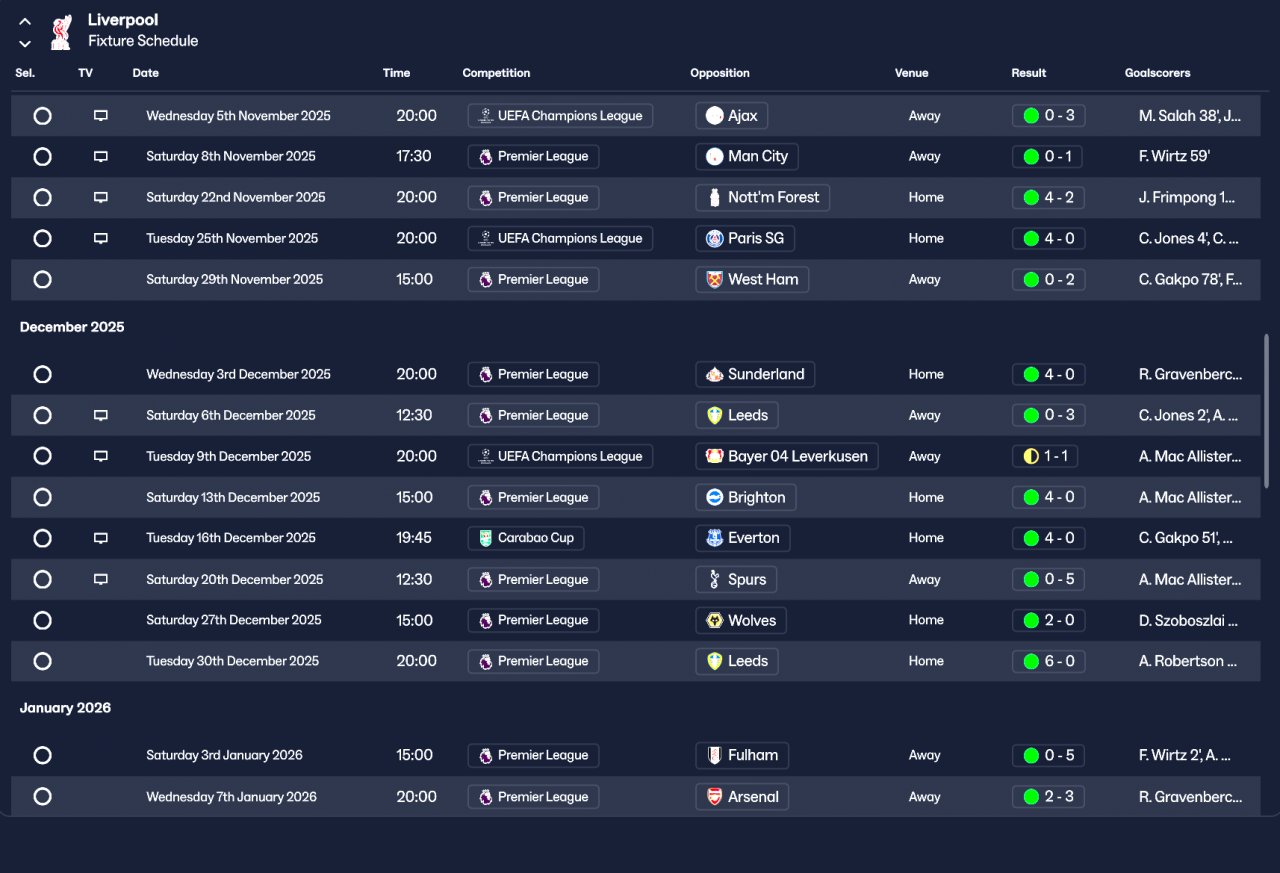Open the 0 - 1 result against Man City
Image resolution: width=1280 pixels, height=873 pixels.
[x=1048, y=156]
